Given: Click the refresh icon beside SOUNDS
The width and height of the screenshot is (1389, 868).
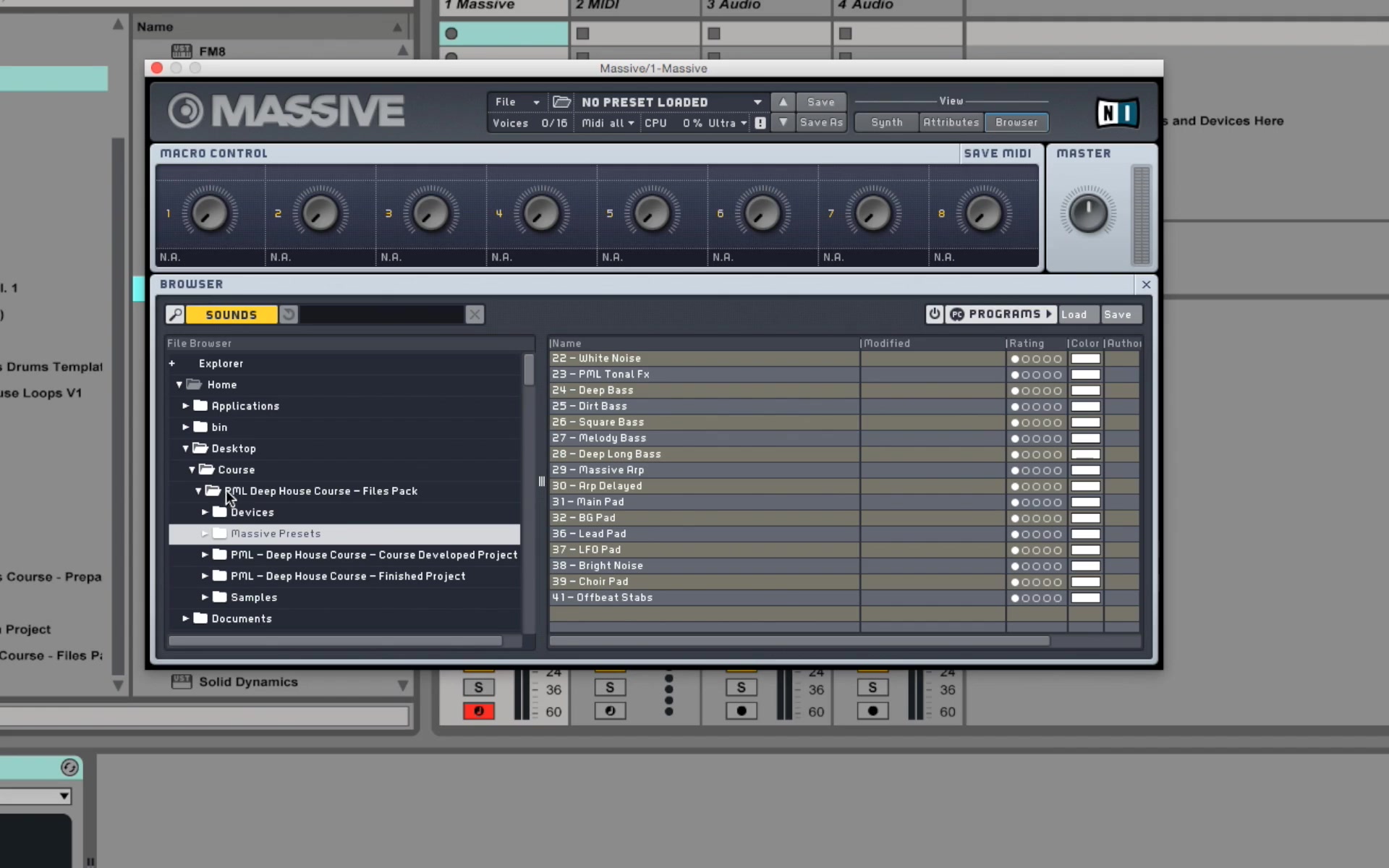Looking at the screenshot, I should coord(289,315).
